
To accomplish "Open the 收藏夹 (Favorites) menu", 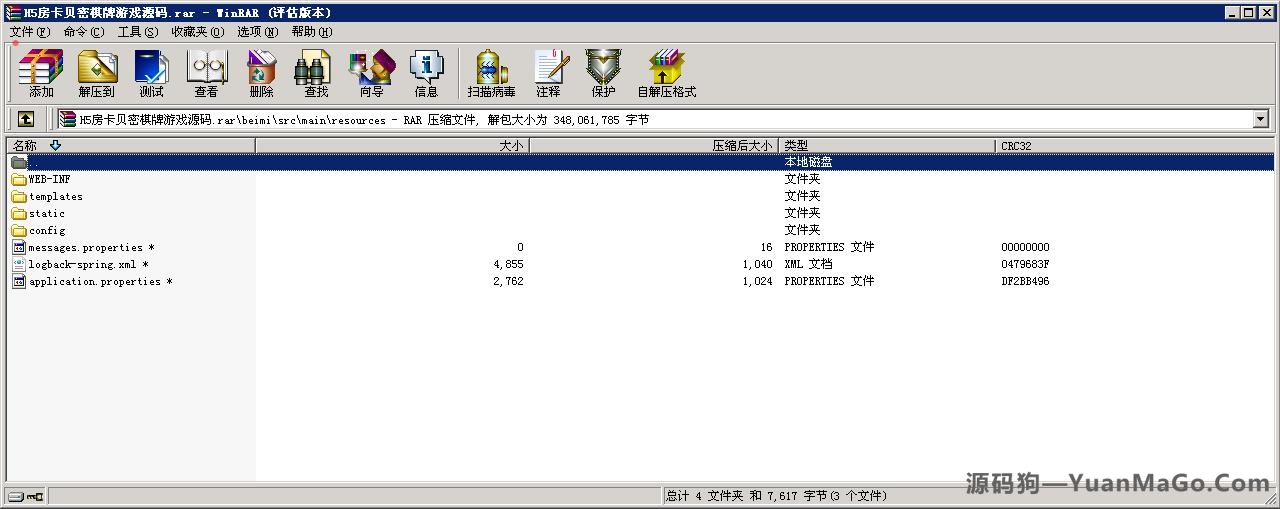I will point(197,32).
